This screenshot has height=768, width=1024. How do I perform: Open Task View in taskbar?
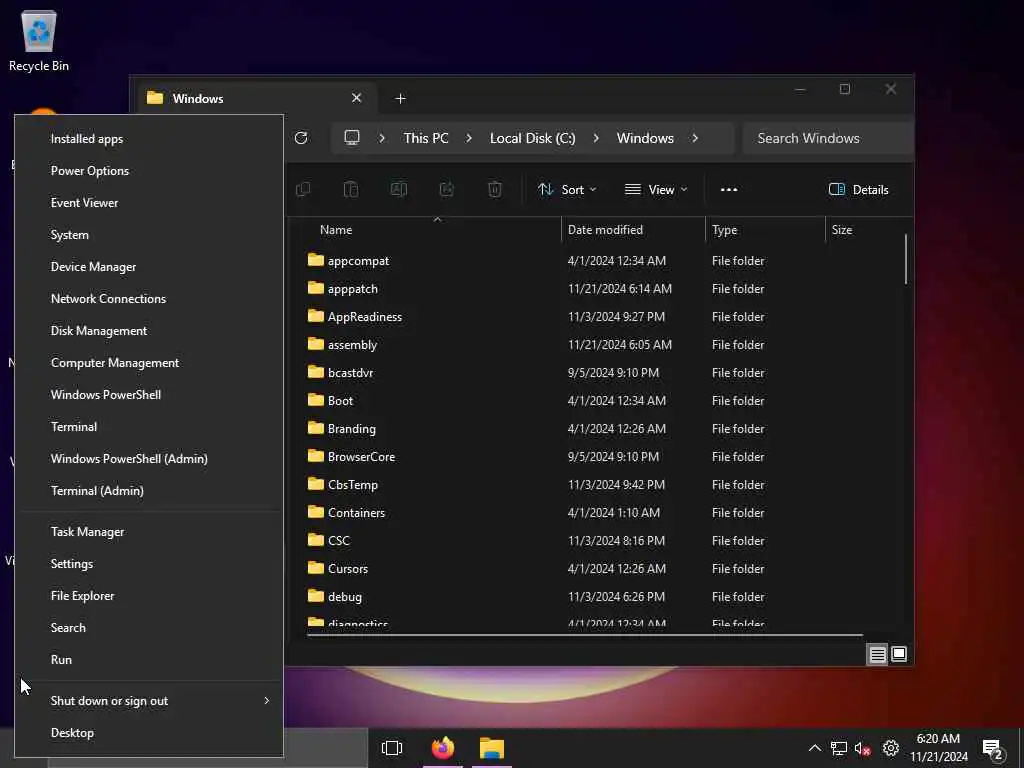coord(392,748)
